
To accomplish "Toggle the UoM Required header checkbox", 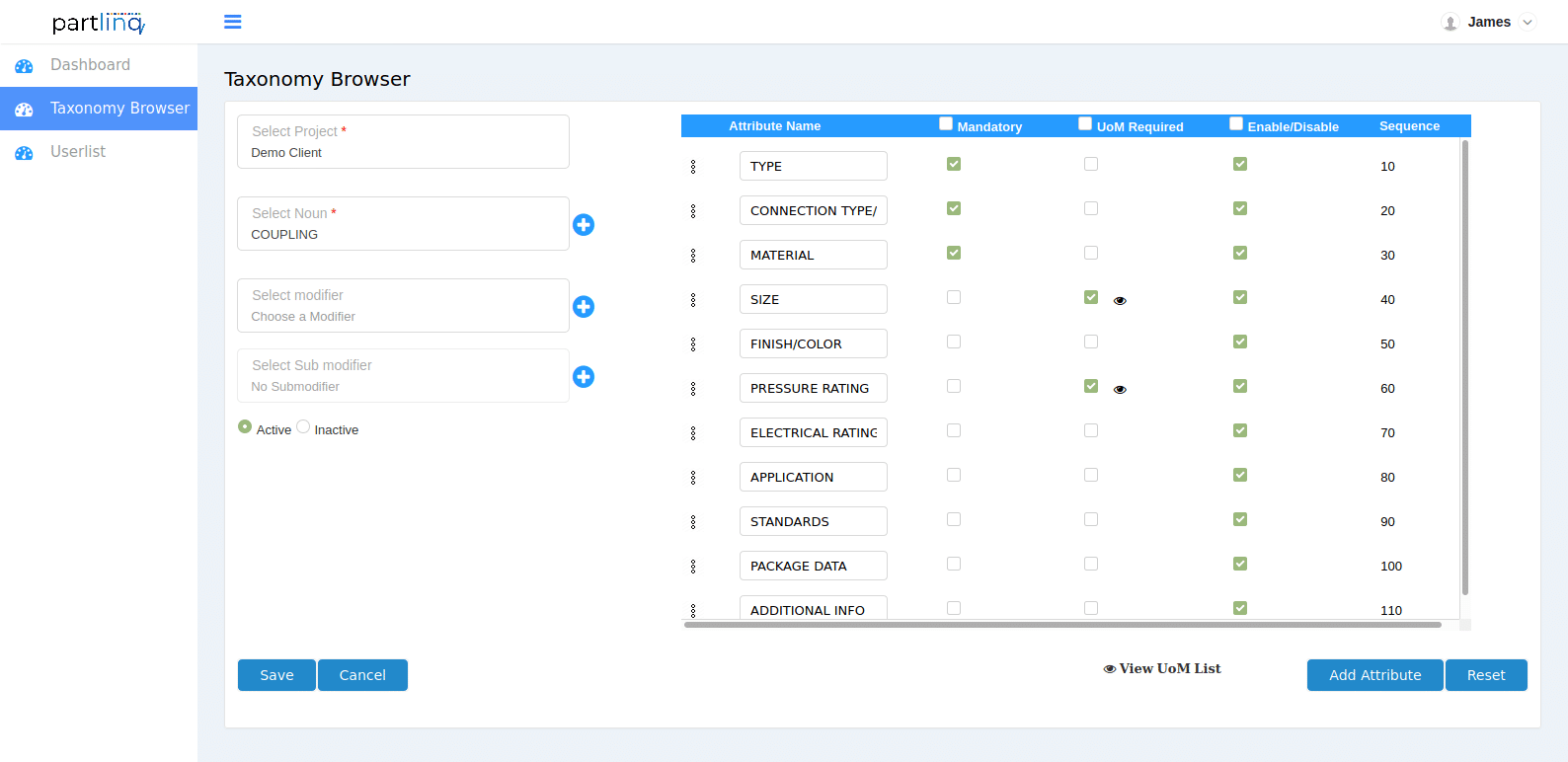I will [1085, 123].
